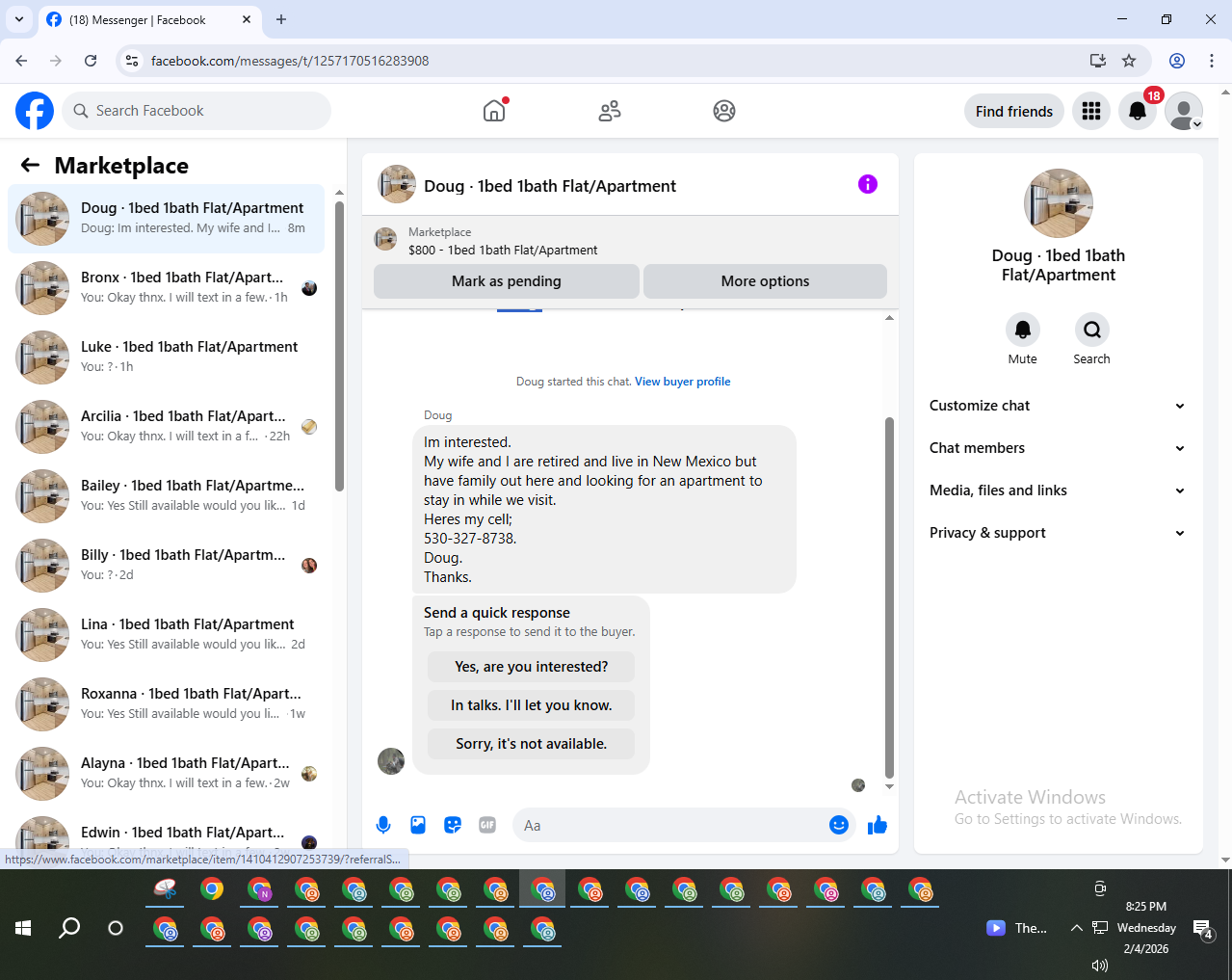Open Billy conversation in list
The image size is (1232, 980).
point(167,566)
